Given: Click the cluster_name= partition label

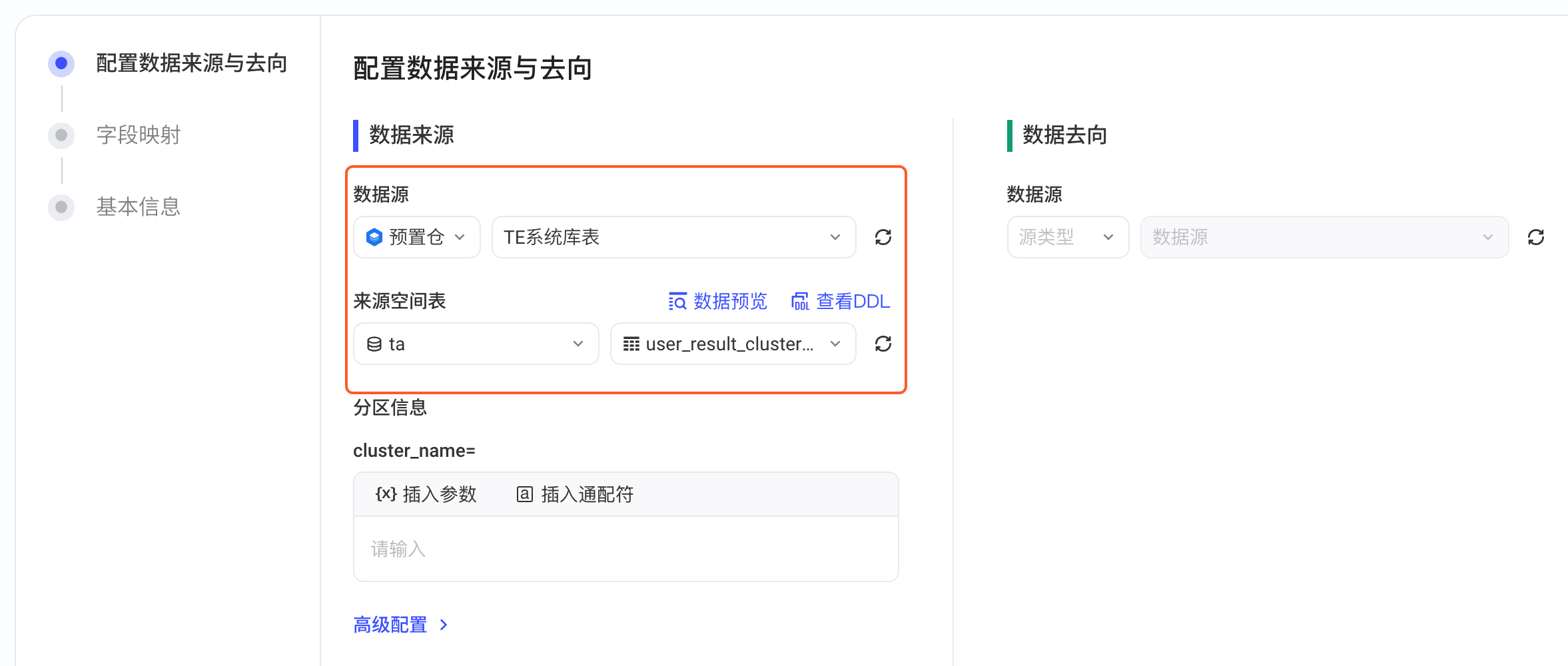Looking at the screenshot, I should pos(414,451).
